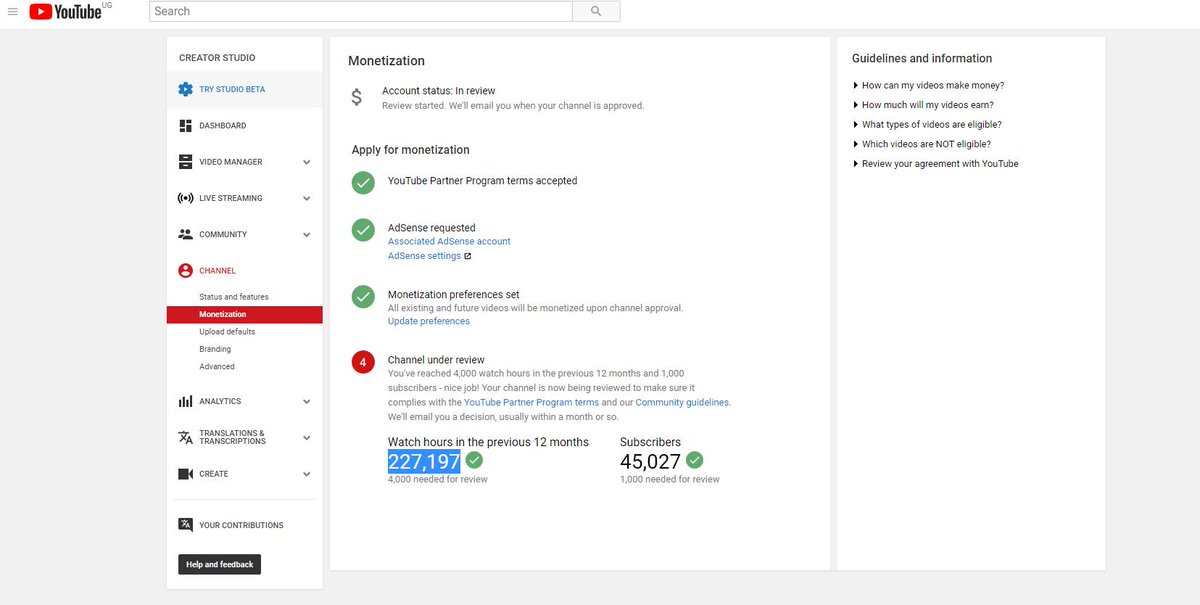This screenshot has height=605, width=1200.
Task: Click the highlighted 227,197 watch hours value
Action: [424, 461]
